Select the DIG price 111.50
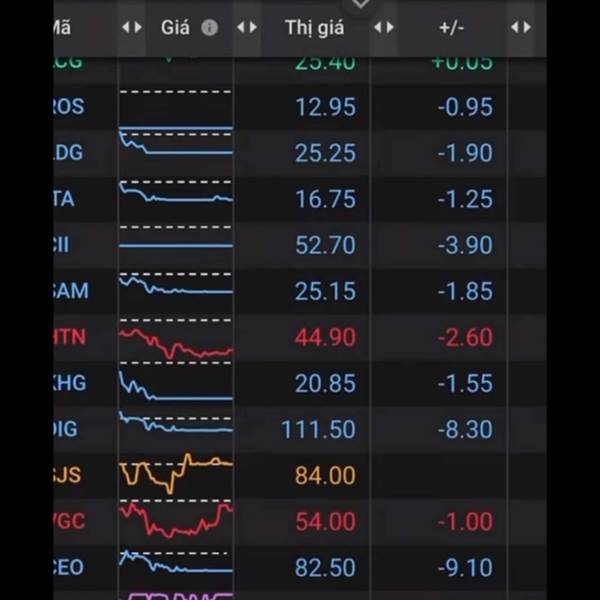The image size is (600, 600). pos(318,429)
